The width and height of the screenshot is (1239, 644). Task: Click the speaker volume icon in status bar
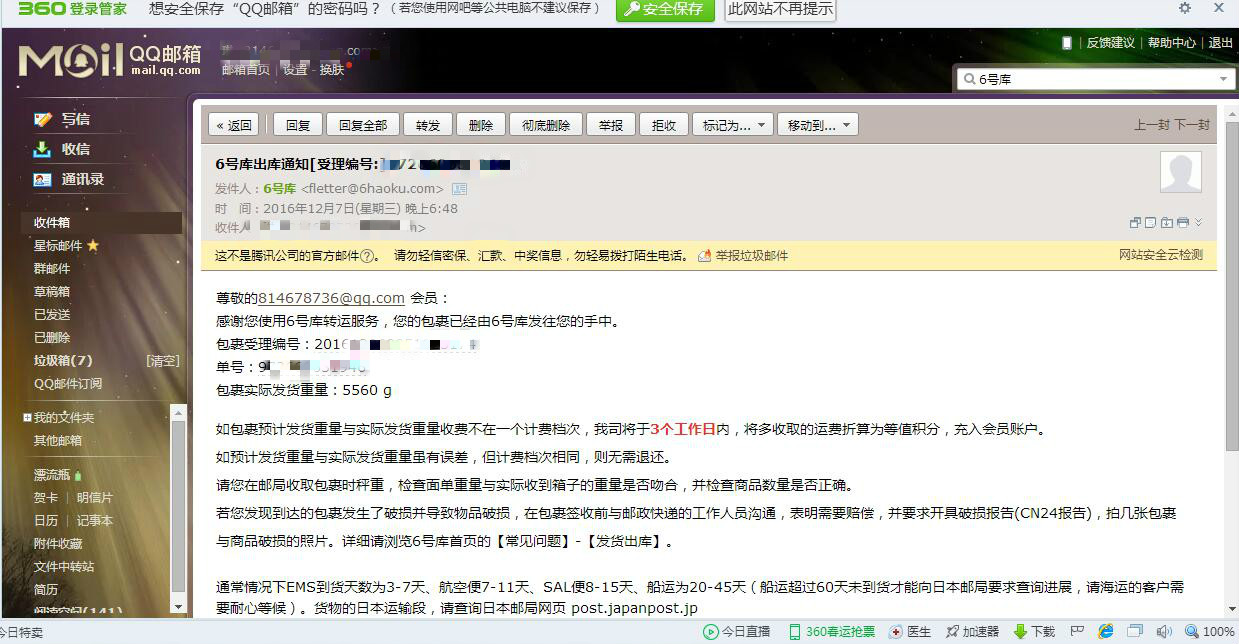pos(1164,632)
